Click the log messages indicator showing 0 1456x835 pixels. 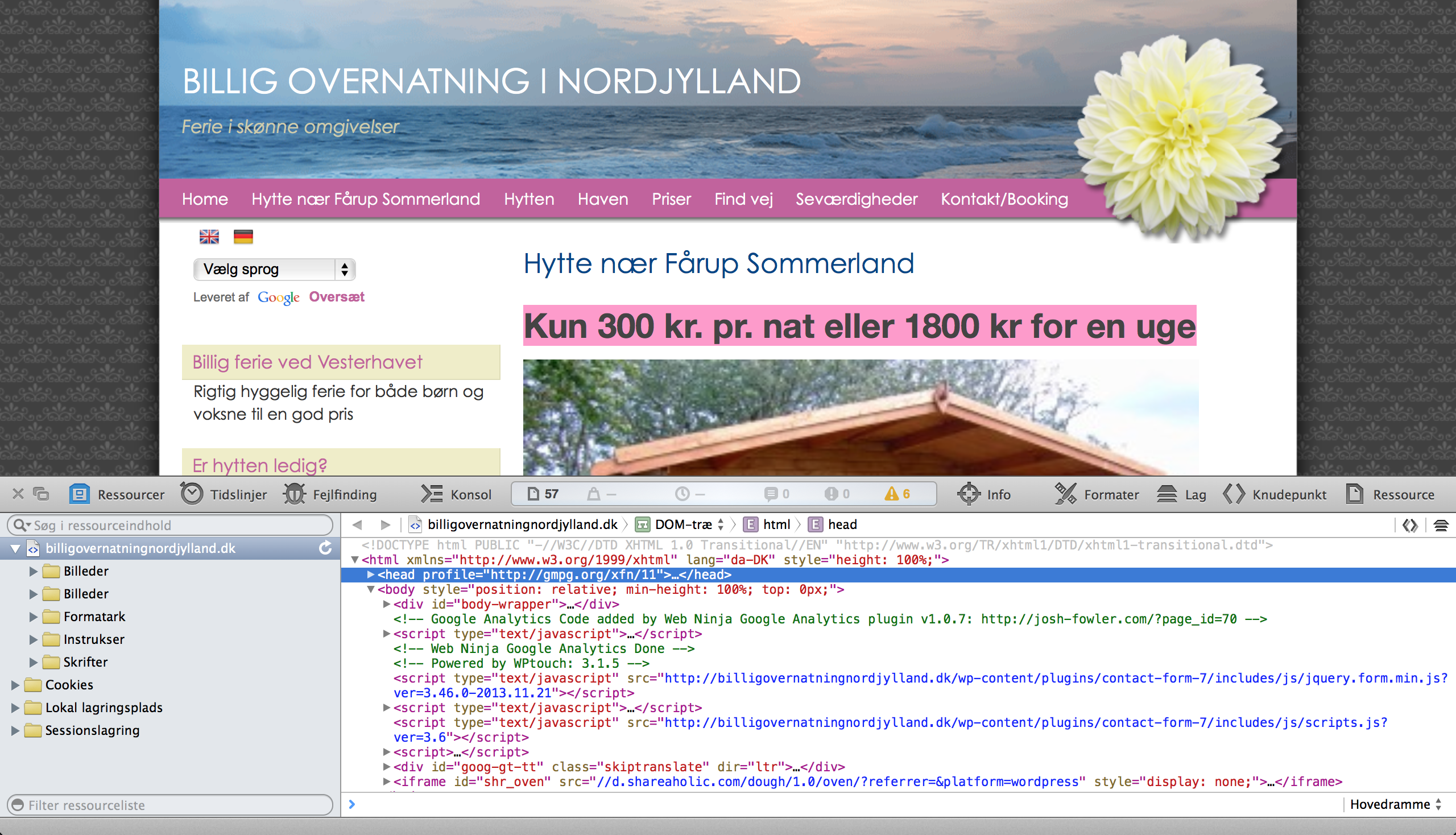pos(777,494)
